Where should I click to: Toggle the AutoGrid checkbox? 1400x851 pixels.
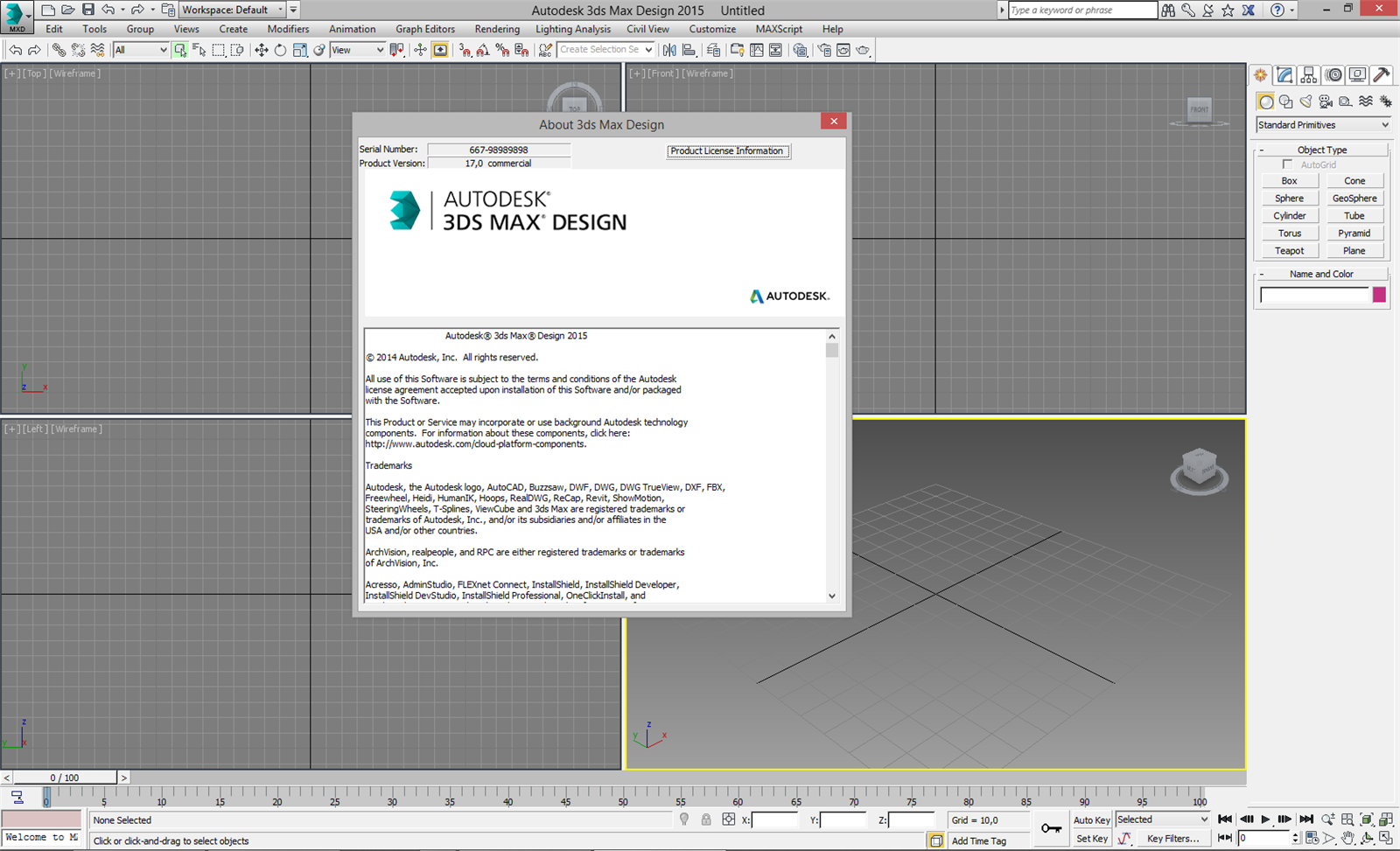(1287, 164)
